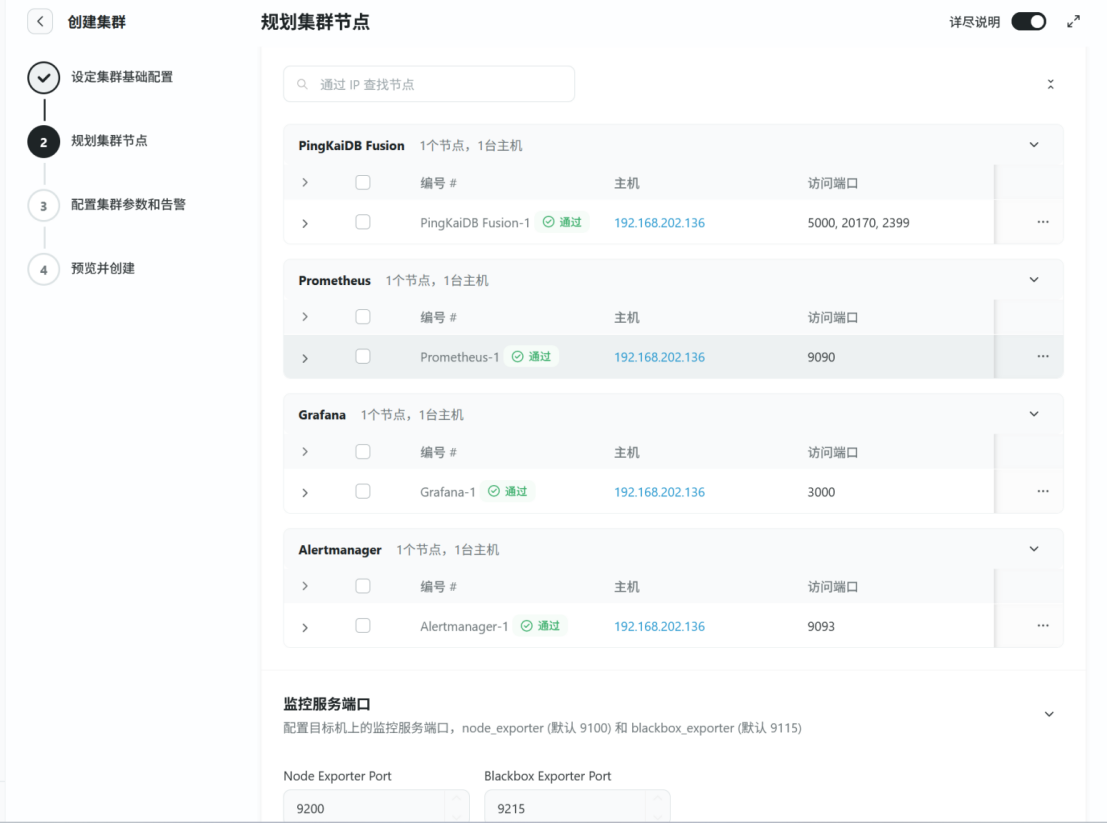Open the more options menu for Prometheus-1
Viewport: 1108px width, 824px height.
(1043, 357)
